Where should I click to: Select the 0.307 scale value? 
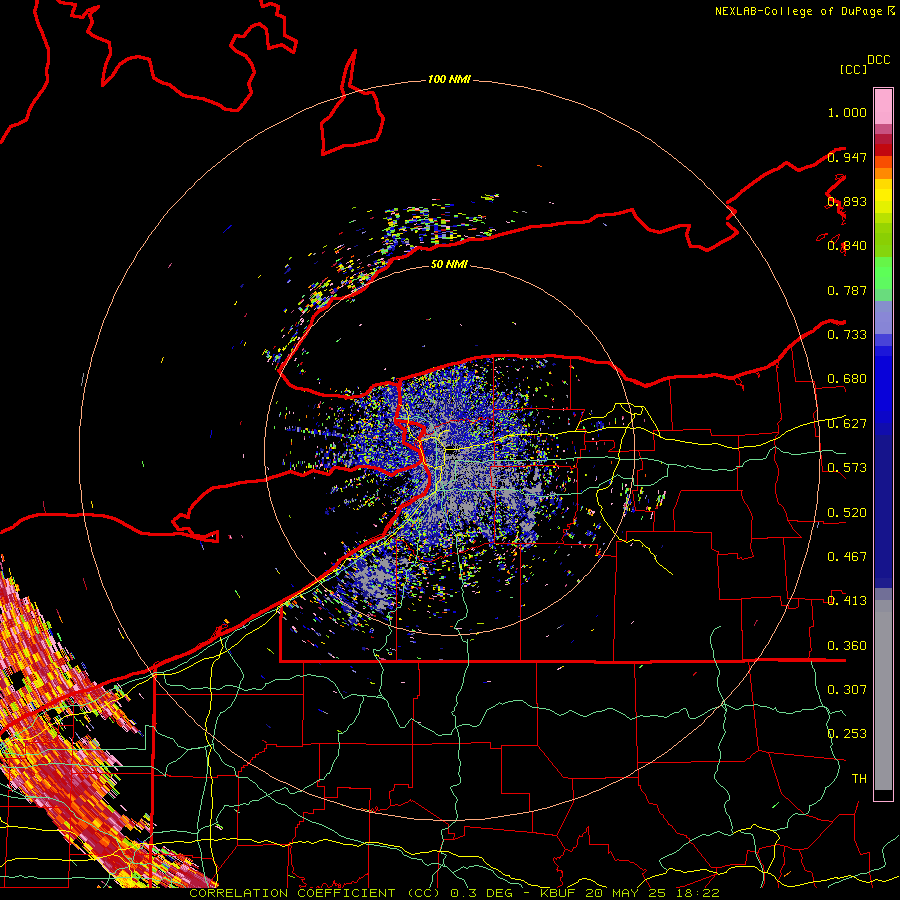point(847,690)
